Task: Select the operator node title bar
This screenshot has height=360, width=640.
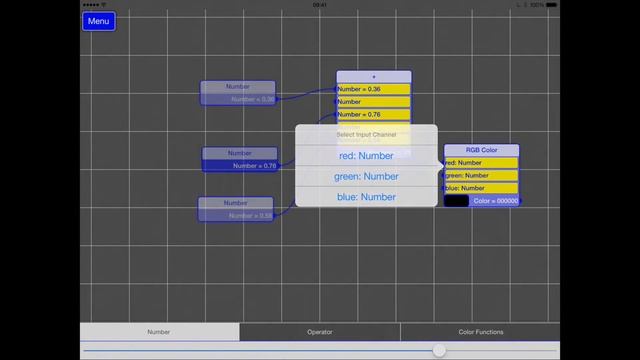Action: coord(373,76)
